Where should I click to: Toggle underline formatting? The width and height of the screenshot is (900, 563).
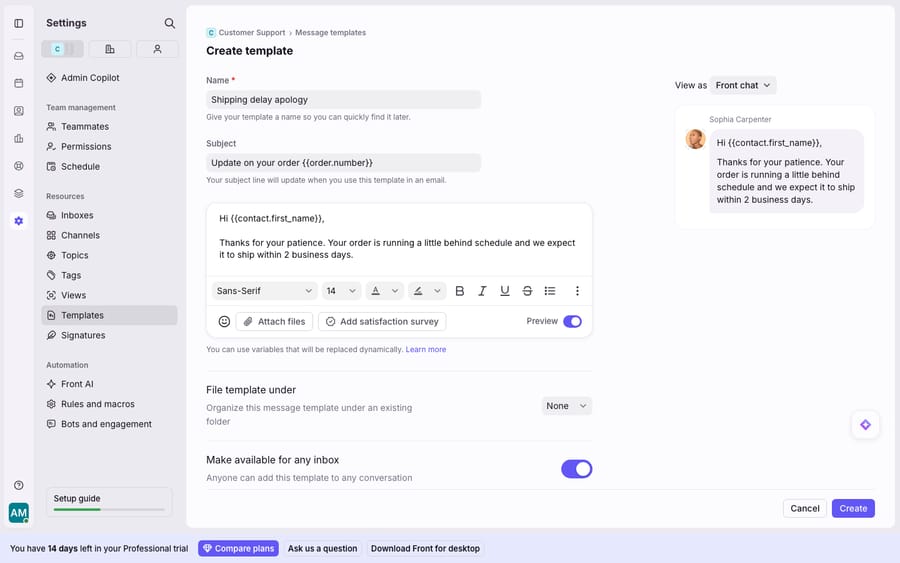(x=505, y=291)
